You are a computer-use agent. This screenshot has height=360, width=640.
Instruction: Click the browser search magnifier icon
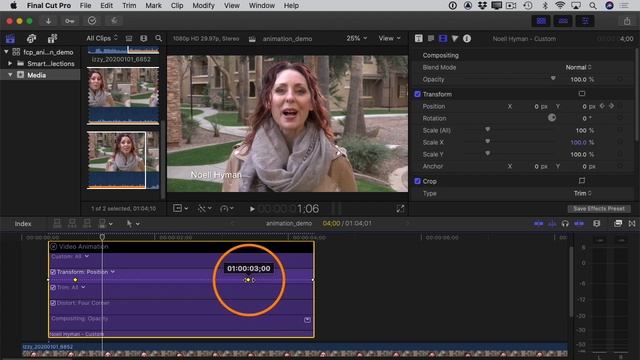pos(158,38)
